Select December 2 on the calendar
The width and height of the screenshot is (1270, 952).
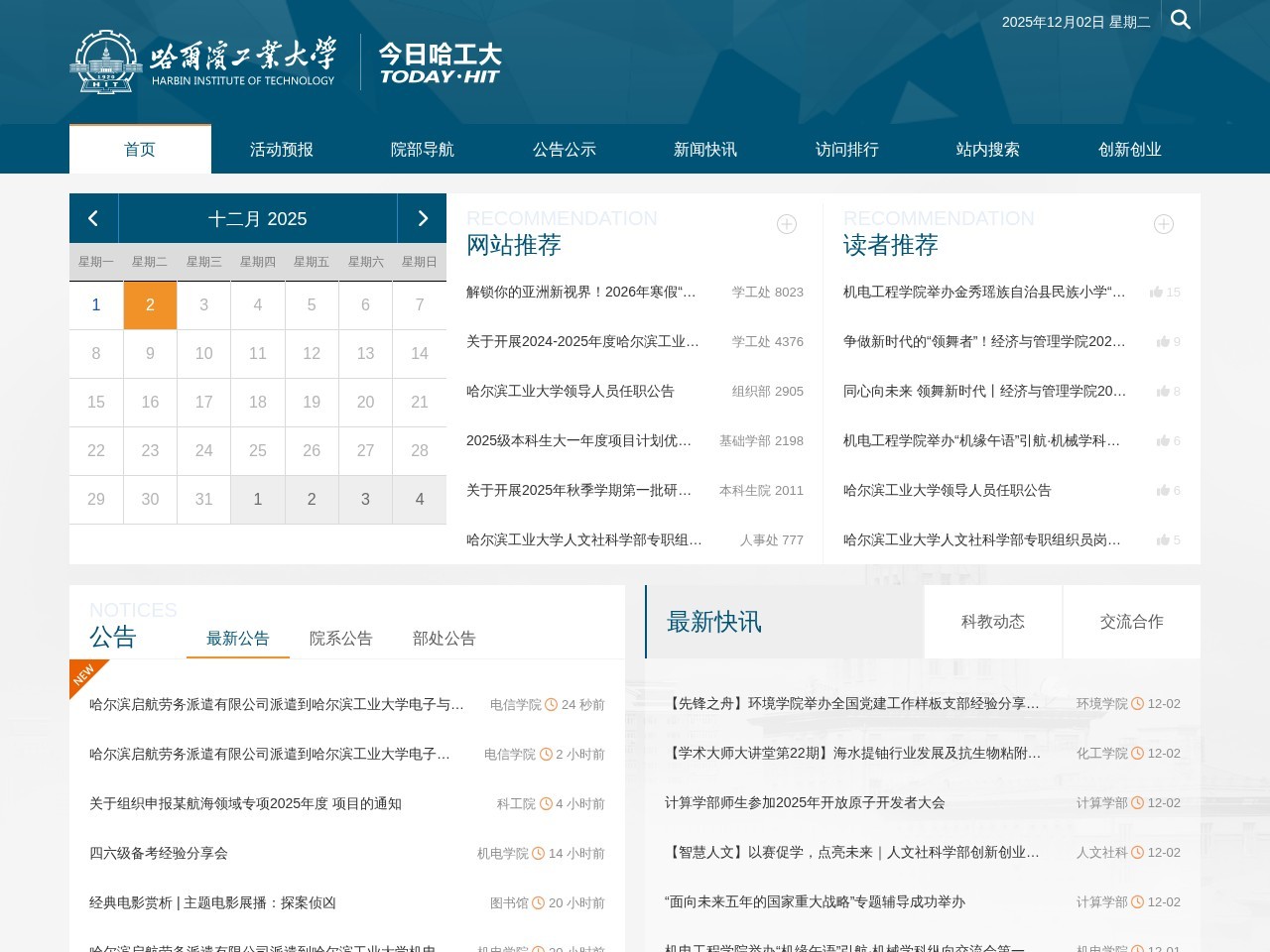150,304
